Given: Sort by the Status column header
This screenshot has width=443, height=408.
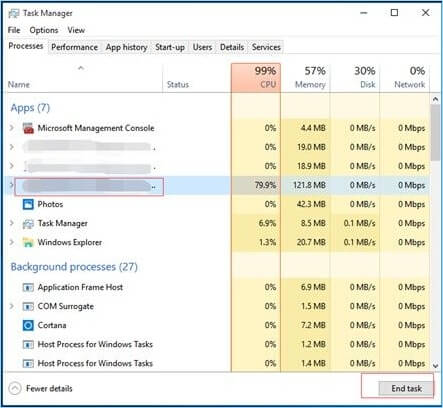Looking at the screenshot, I should pyautogui.click(x=197, y=78).
